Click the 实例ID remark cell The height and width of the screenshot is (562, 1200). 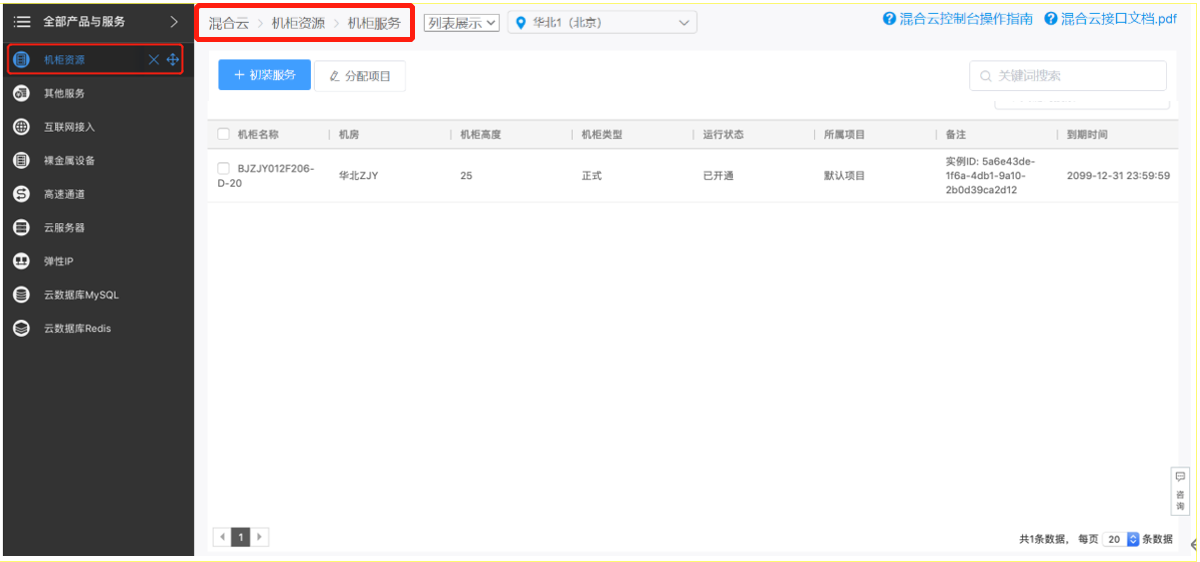990,175
